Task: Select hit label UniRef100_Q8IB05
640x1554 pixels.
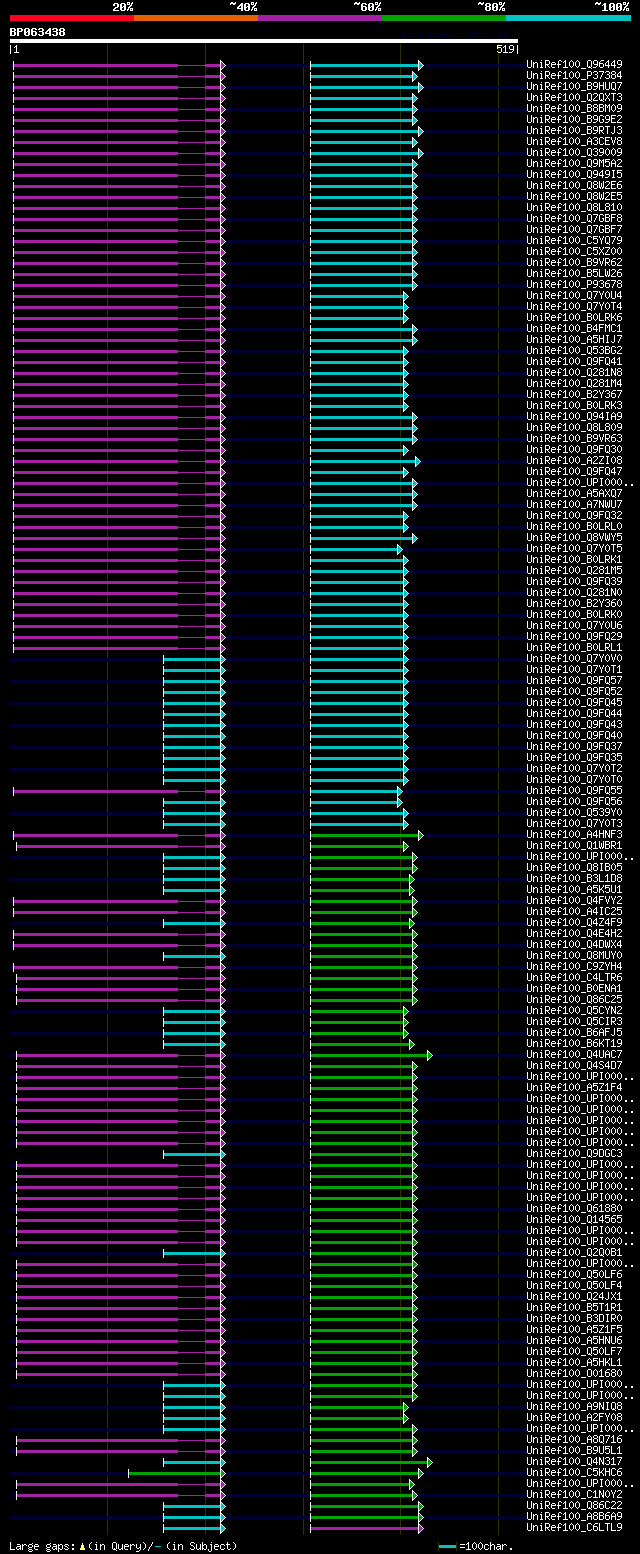Action: [x=574, y=868]
